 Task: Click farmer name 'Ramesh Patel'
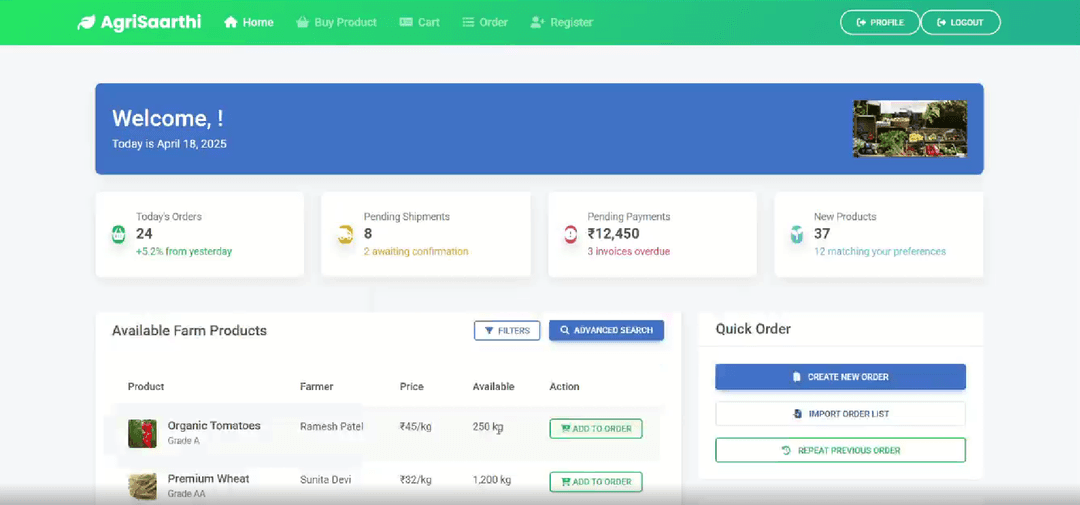pyautogui.click(x=332, y=426)
